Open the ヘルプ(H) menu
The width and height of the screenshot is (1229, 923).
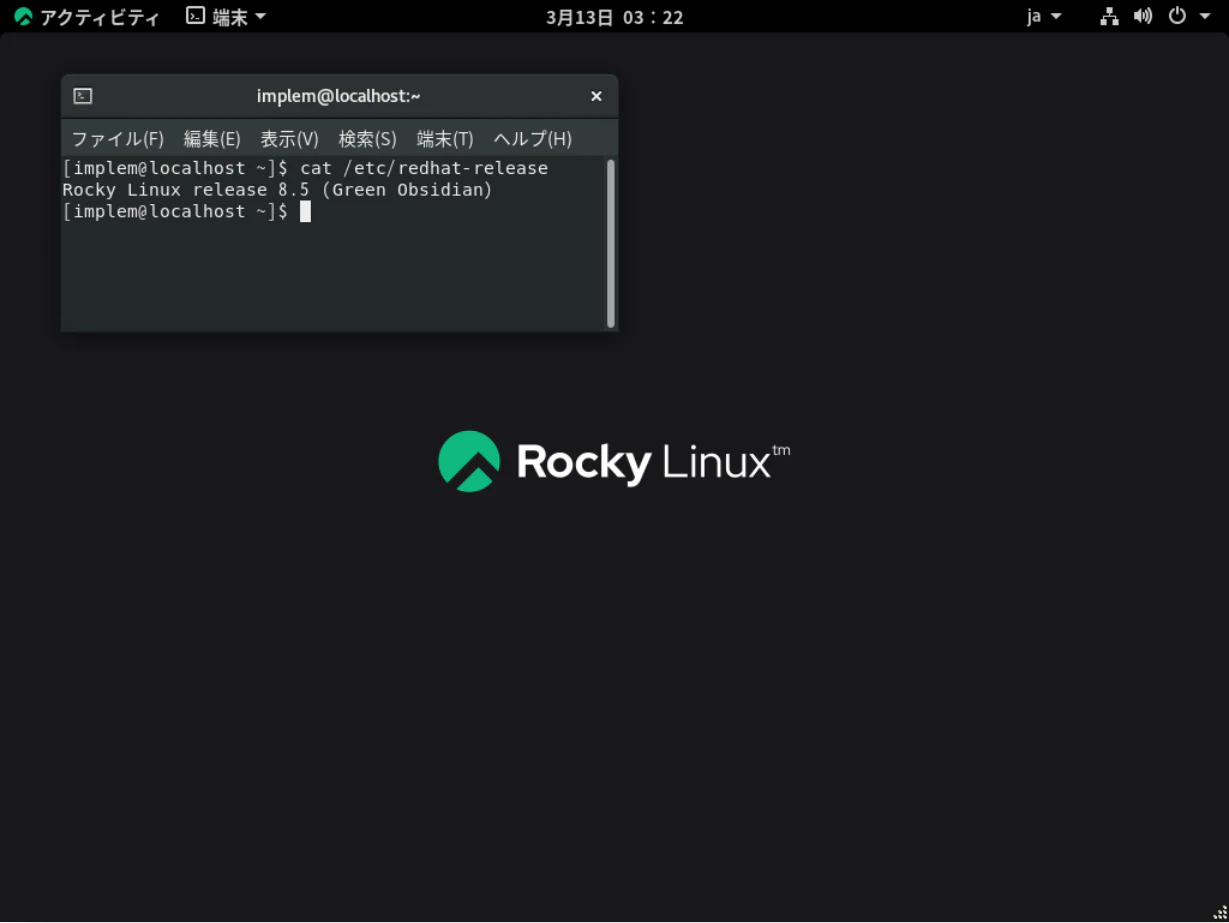533,139
